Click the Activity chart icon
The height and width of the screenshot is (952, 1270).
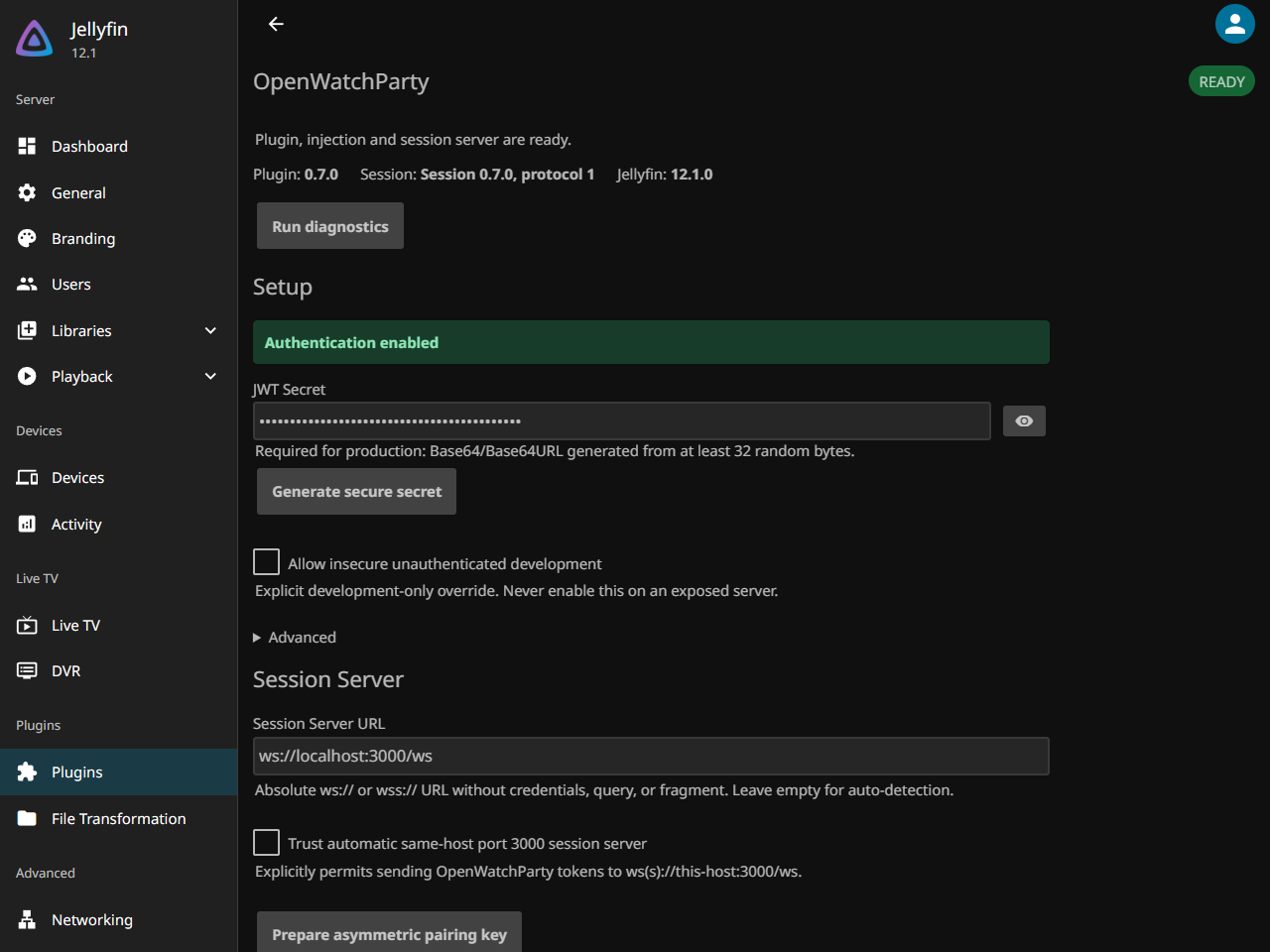27,524
